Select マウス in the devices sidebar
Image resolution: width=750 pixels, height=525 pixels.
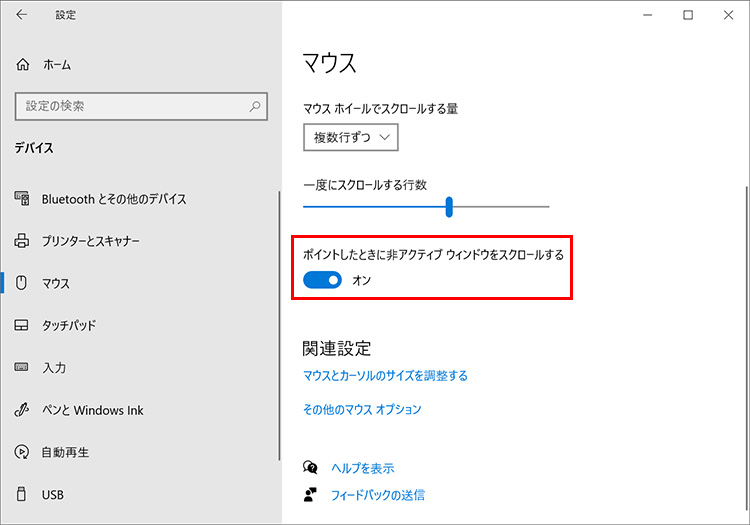[x=56, y=284]
